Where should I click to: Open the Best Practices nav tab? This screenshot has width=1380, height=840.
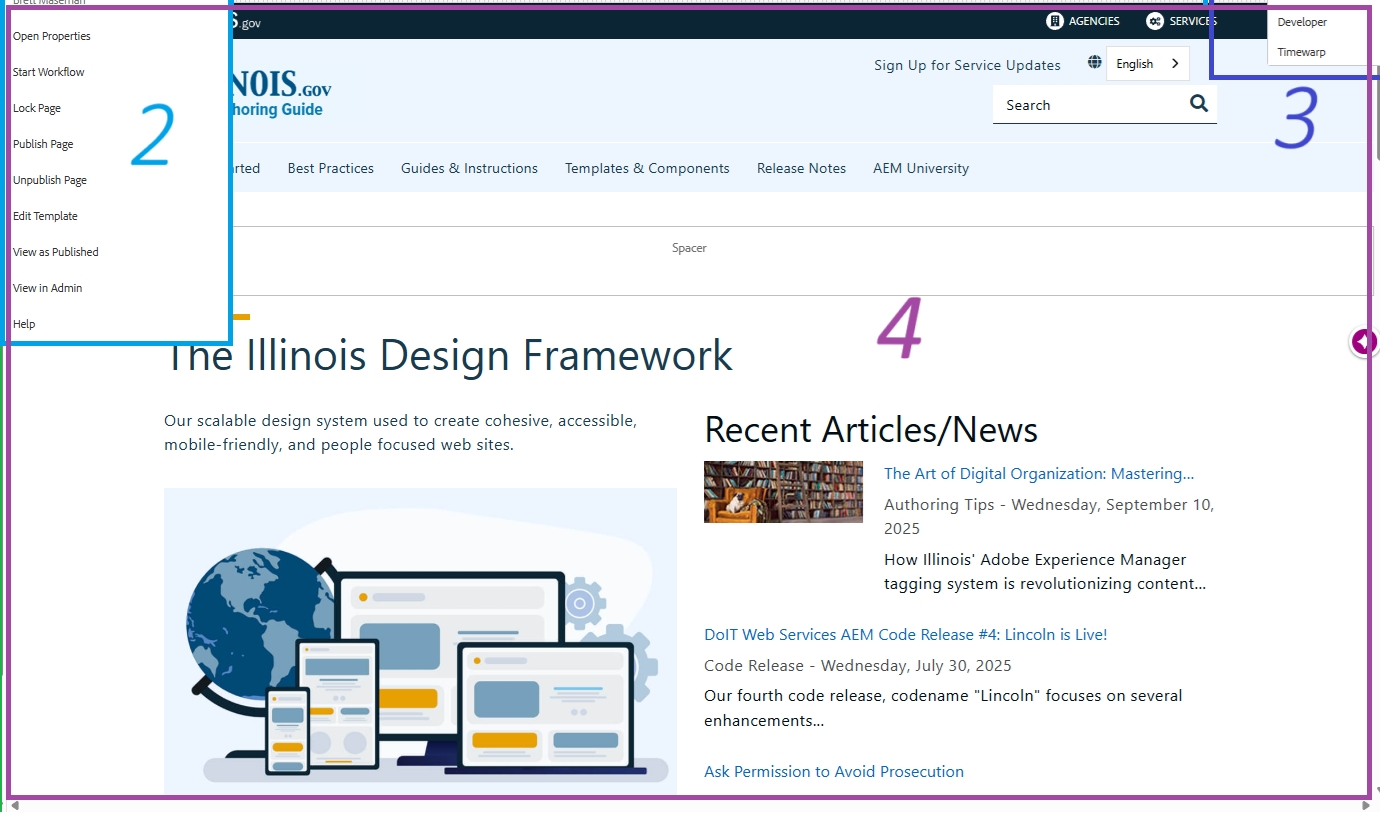coord(330,168)
